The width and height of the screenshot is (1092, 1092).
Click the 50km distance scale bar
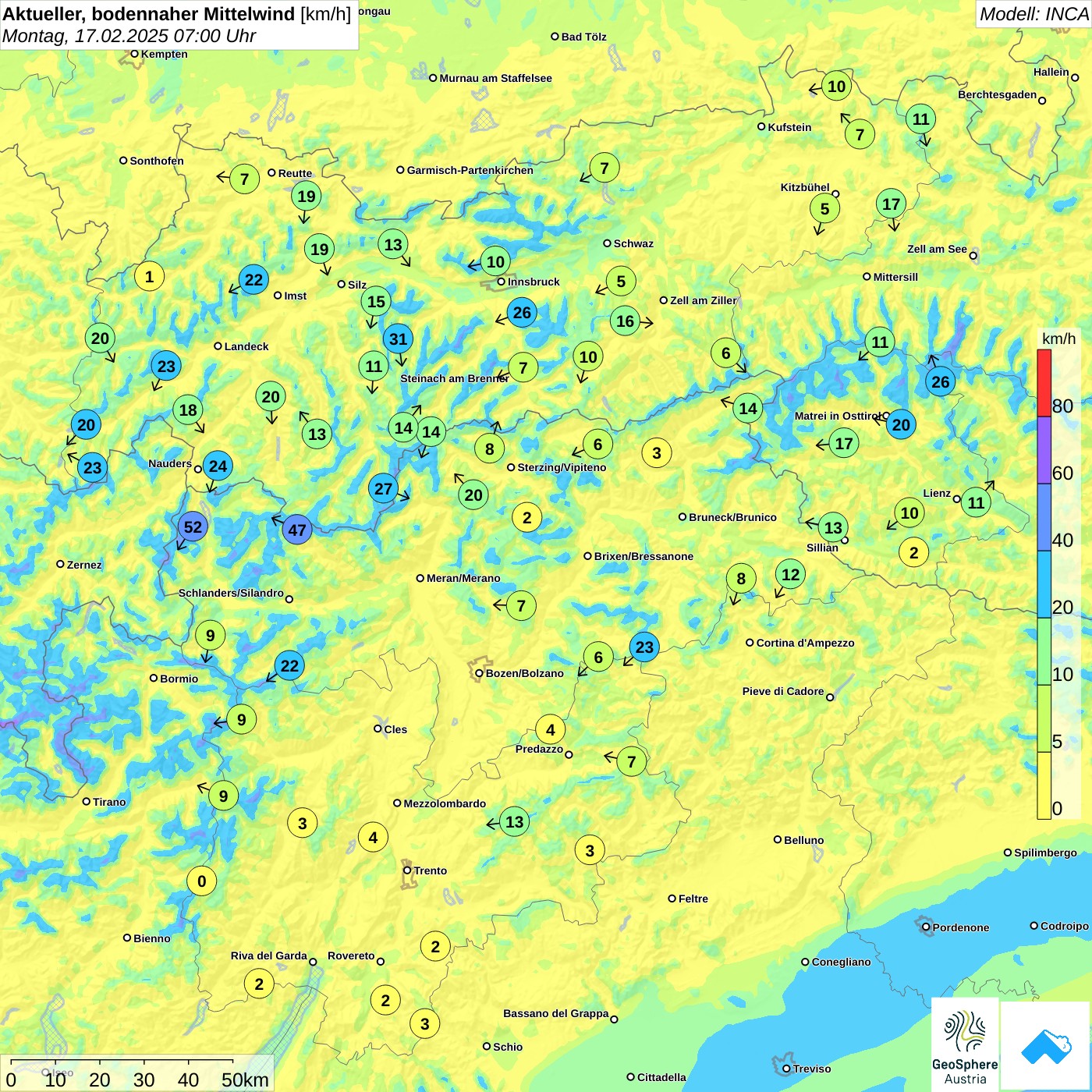pos(122,1062)
